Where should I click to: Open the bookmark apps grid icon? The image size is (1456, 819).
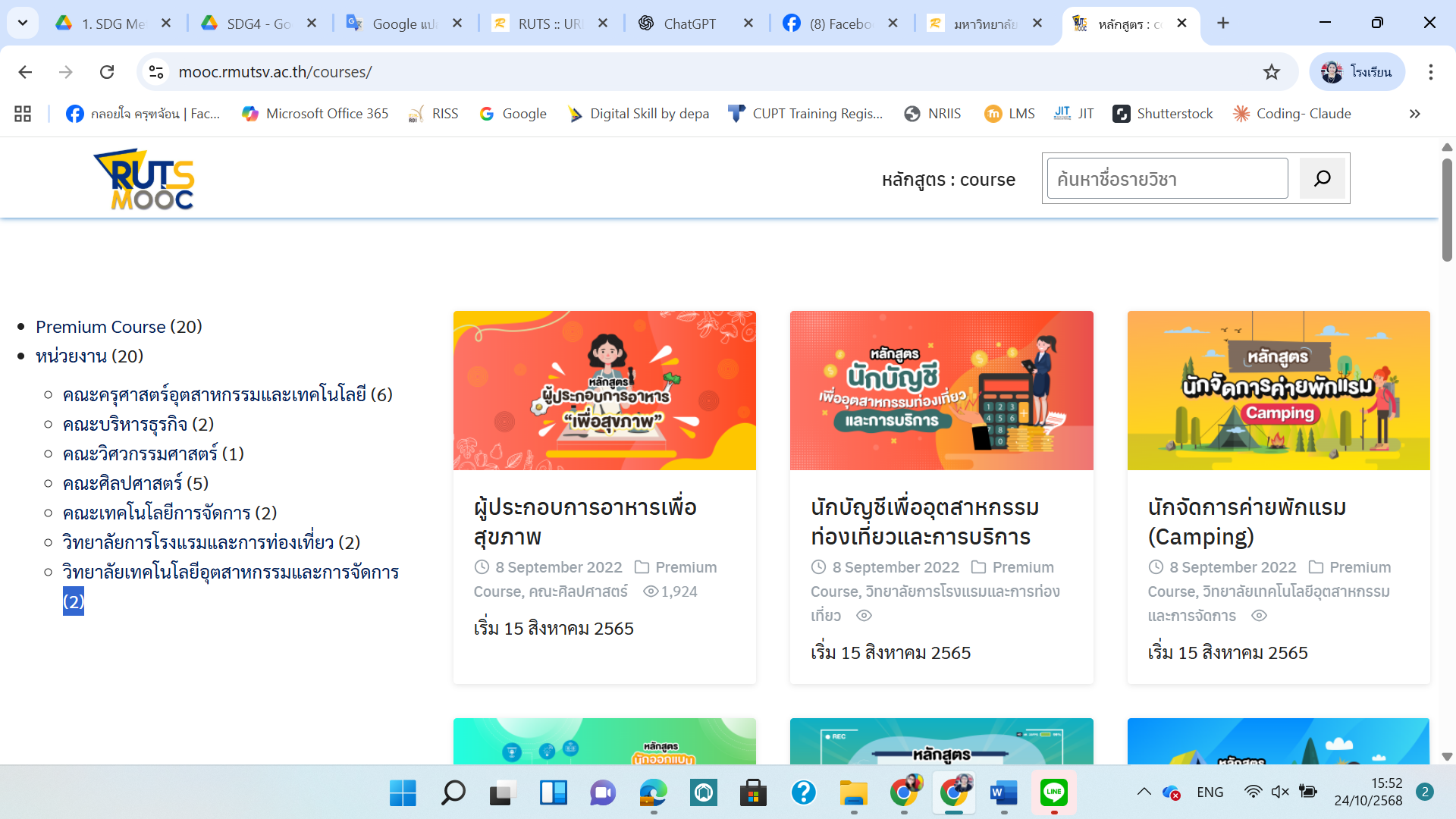coord(23,114)
